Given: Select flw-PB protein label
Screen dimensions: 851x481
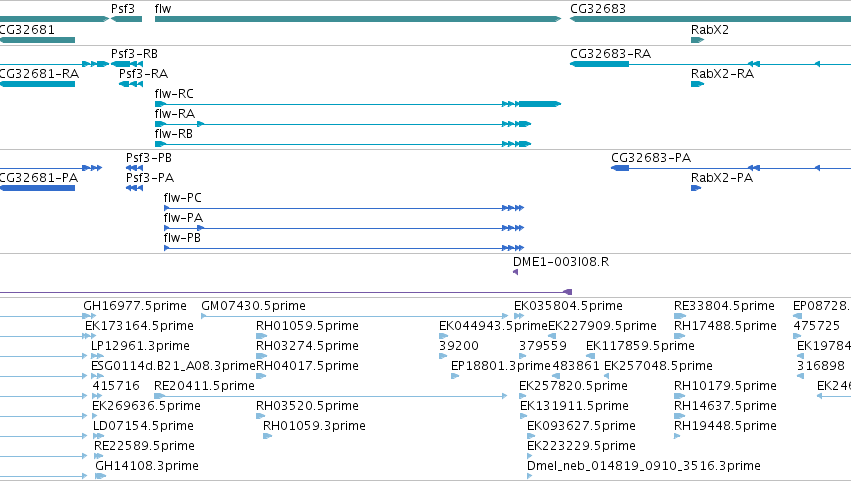Looking at the screenshot, I should 182,238.
